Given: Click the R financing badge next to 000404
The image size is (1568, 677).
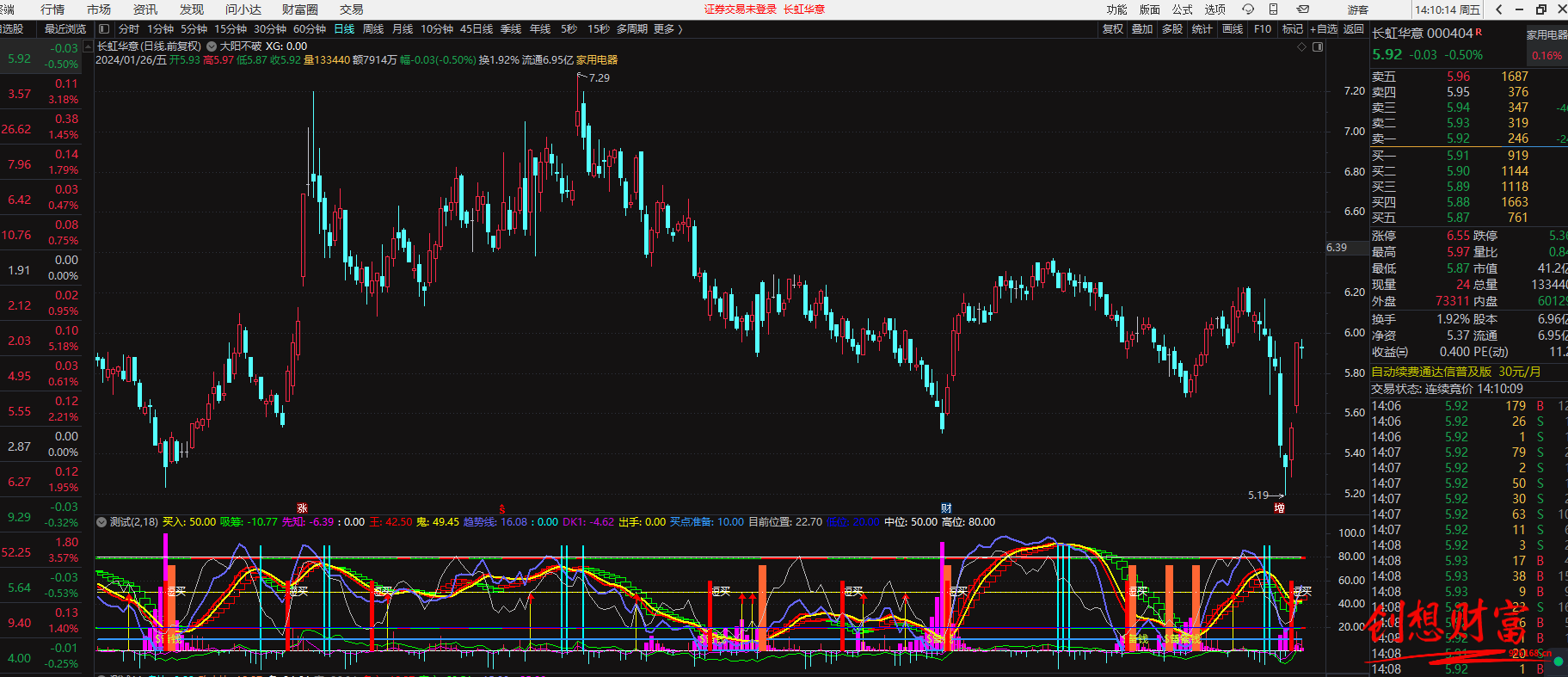Looking at the screenshot, I should point(1479,32).
